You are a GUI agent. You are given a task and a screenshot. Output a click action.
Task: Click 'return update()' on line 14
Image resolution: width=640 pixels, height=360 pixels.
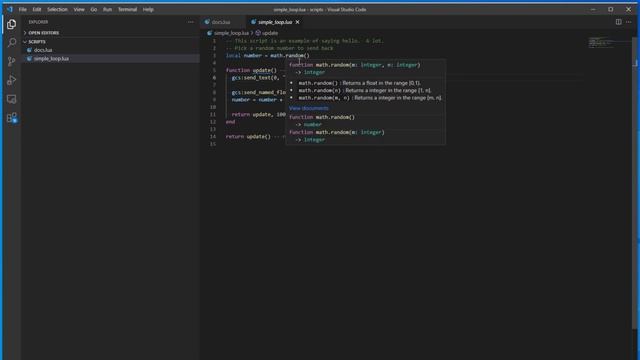click(x=248, y=137)
